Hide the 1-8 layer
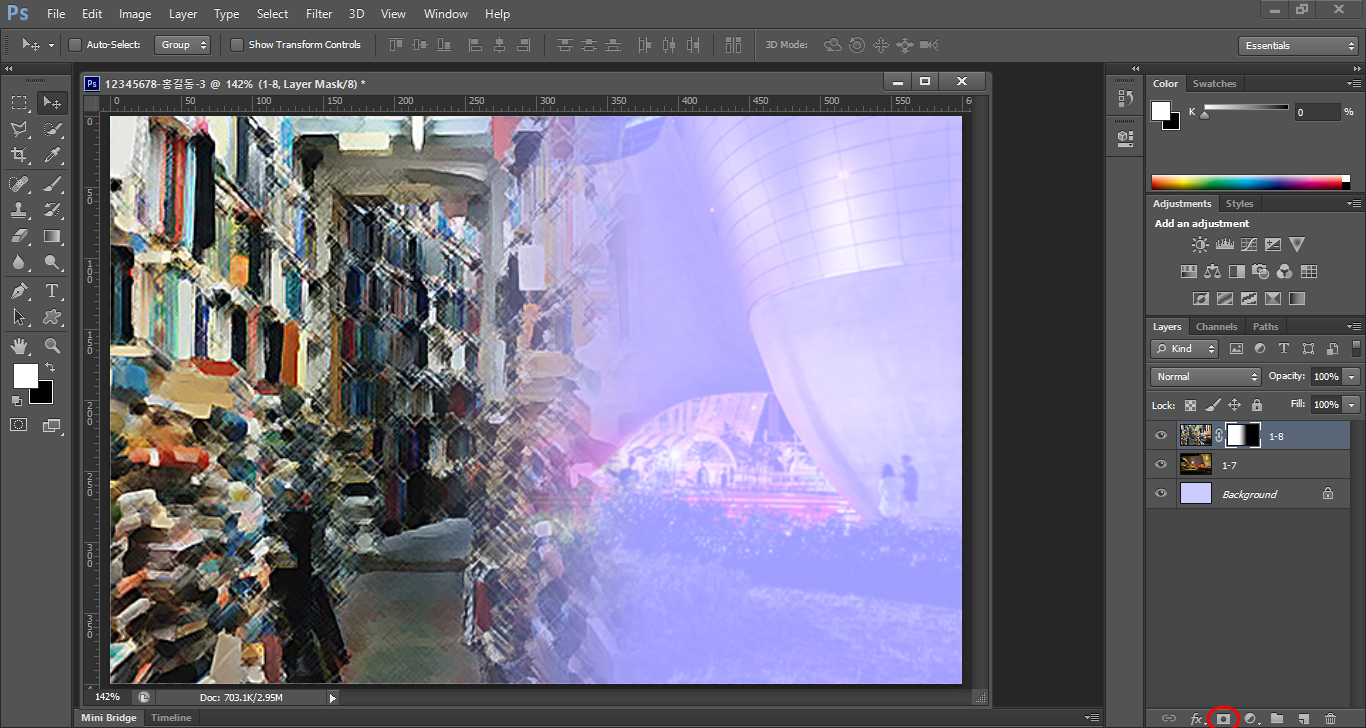Image resolution: width=1366 pixels, height=728 pixels. tap(1161, 435)
